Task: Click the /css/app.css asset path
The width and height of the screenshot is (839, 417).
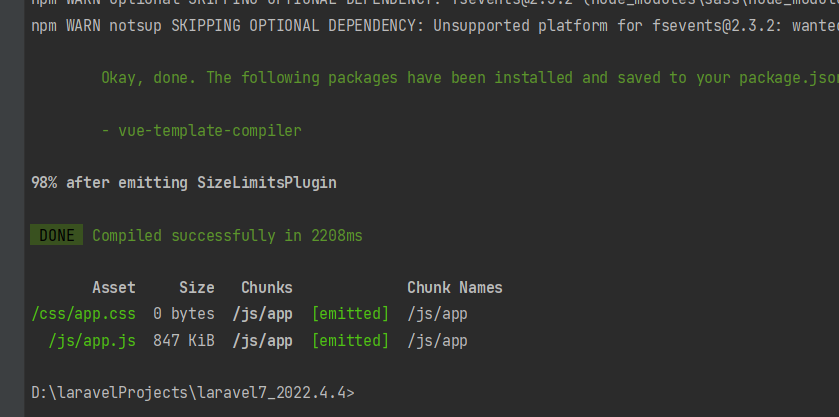Action: point(83,314)
